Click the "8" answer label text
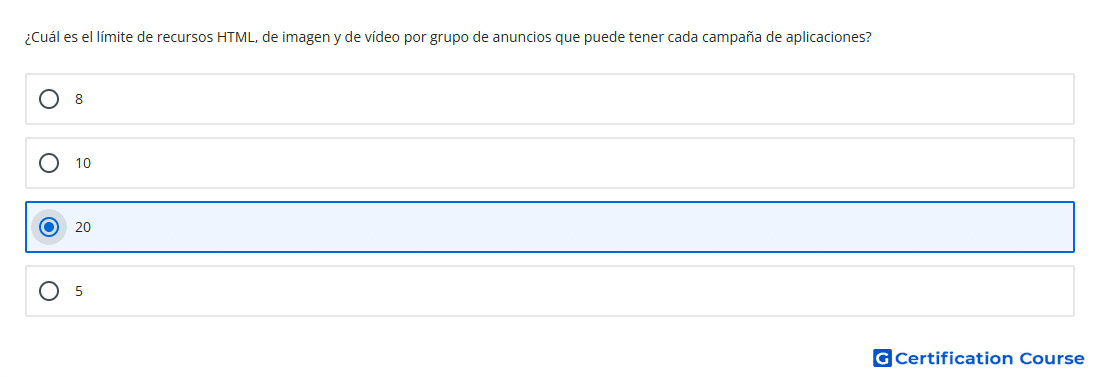The height and width of the screenshot is (377, 1100). [x=79, y=100]
